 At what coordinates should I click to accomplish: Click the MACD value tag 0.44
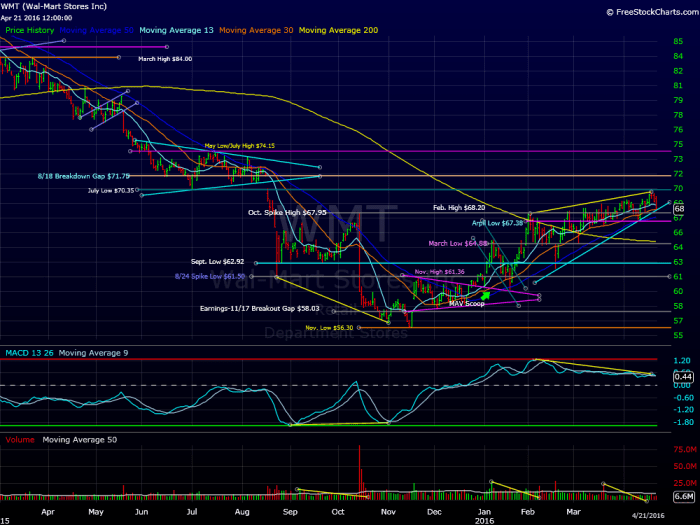683,377
